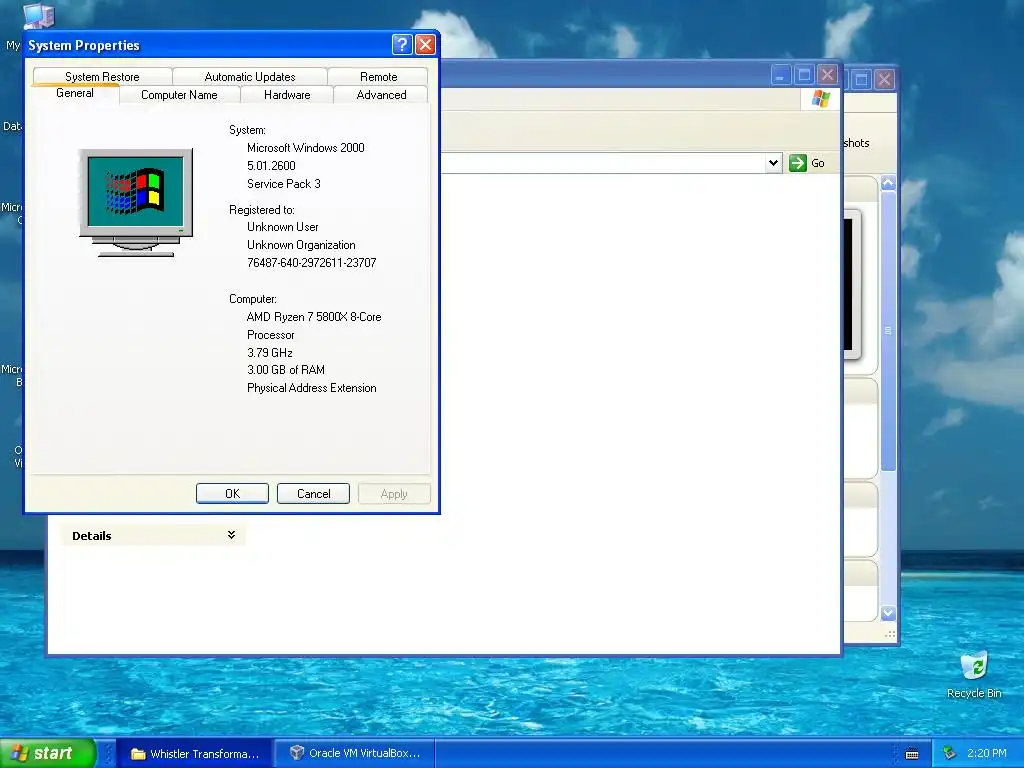This screenshot has width=1024, height=768.
Task: Click the scroll up arrow in rear window
Action: coord(888,184)
